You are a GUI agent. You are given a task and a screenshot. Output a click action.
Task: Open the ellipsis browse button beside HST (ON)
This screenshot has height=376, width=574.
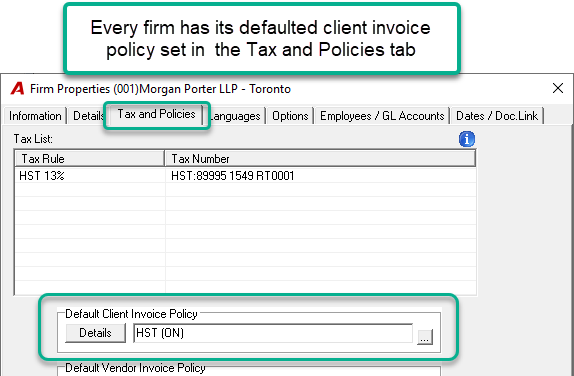[x=425, y=337]
